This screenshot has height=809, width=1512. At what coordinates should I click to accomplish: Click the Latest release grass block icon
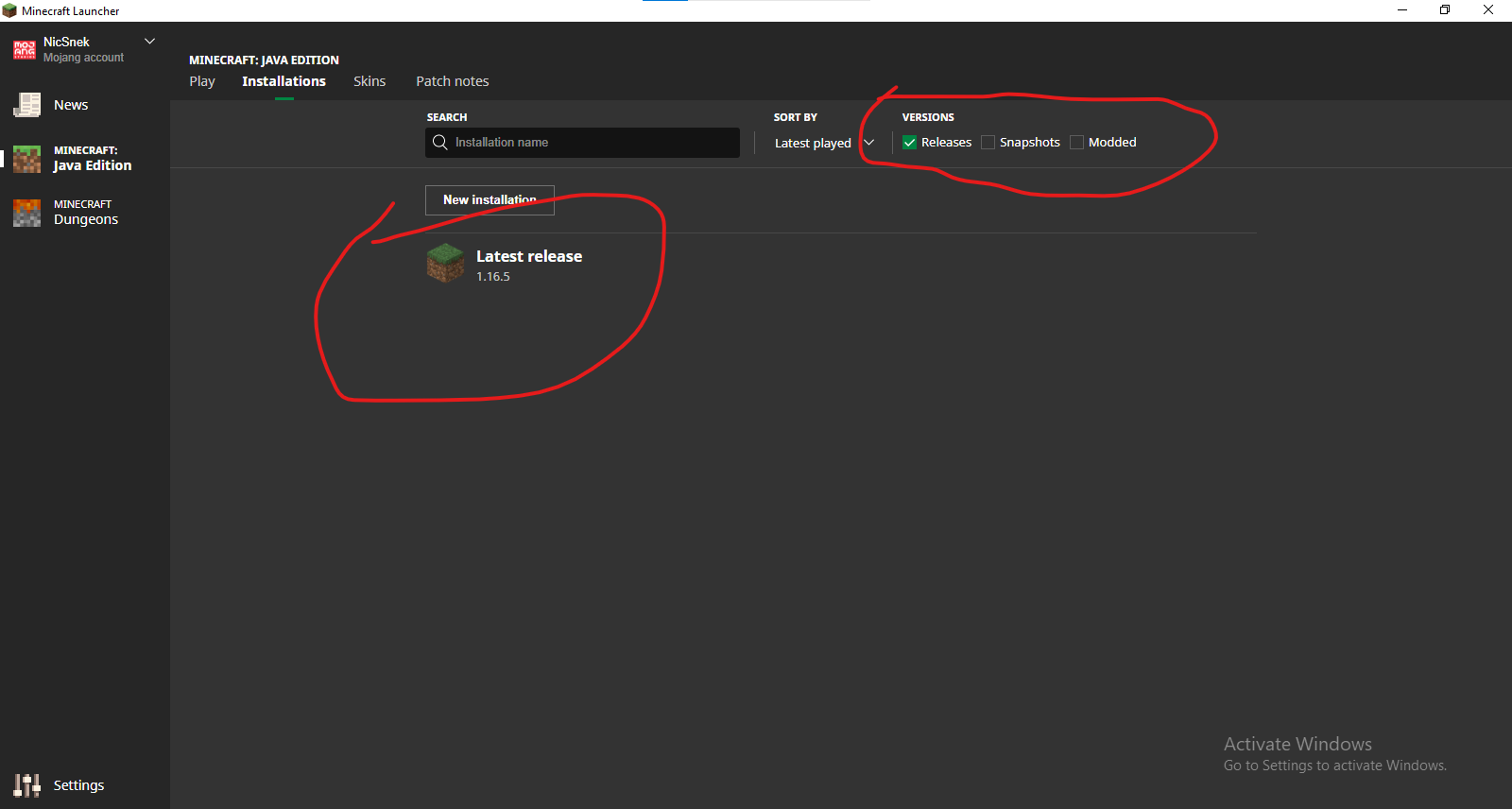pos(445,264)
